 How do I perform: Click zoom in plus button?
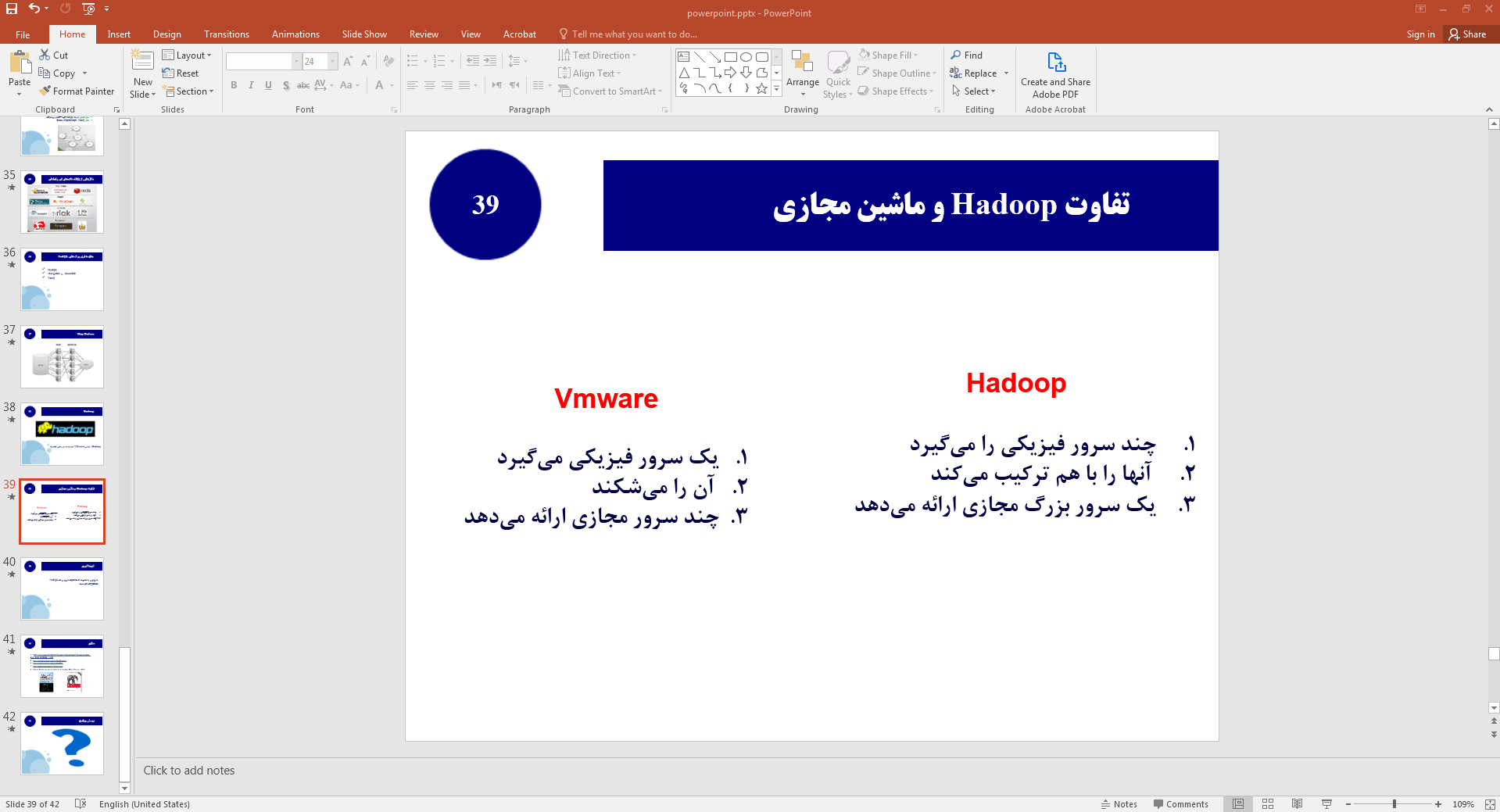click(x=1438, y=804)
